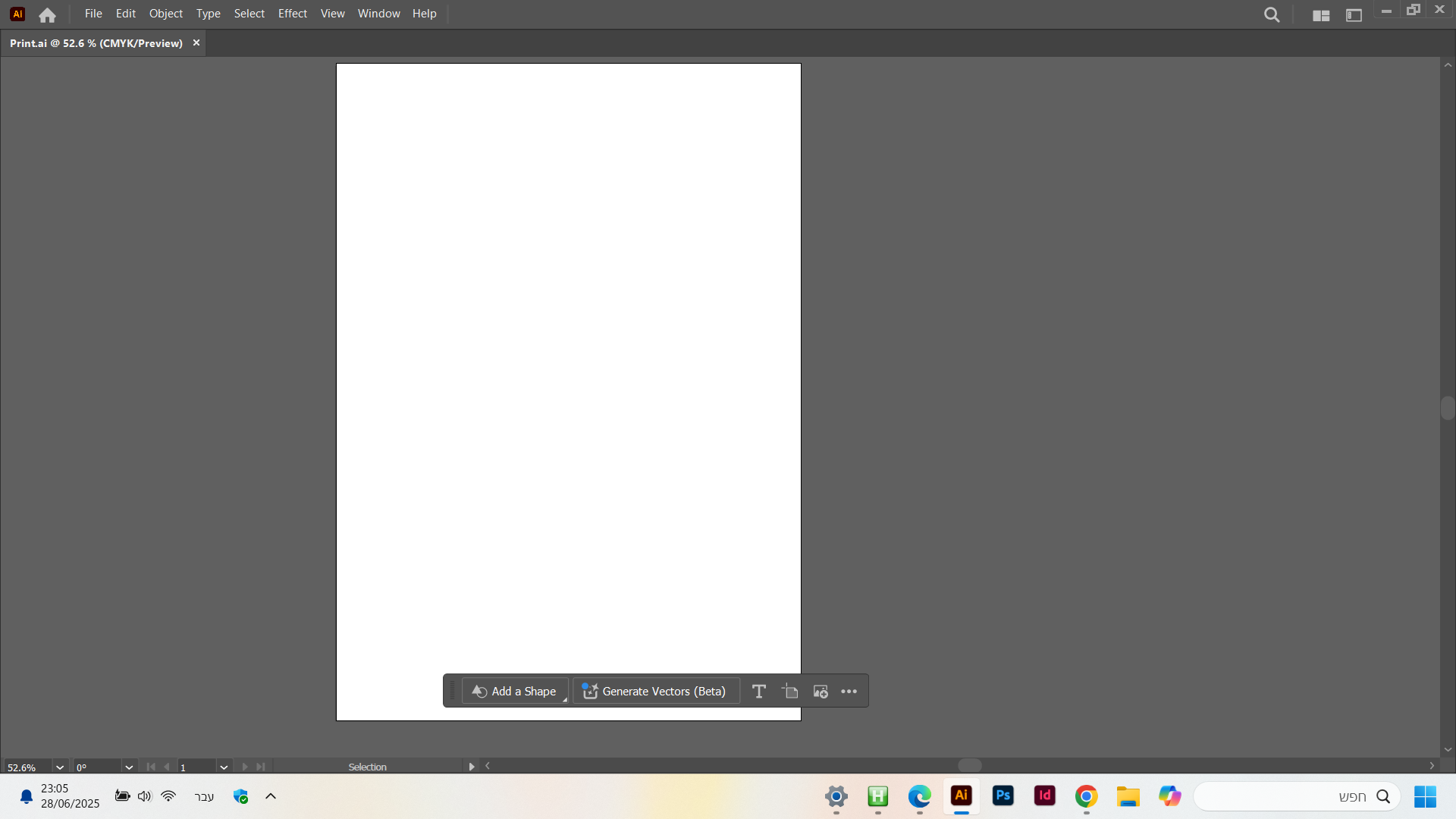The height and width of the screenshot is (819, 1456).
Task: Open the search icon at top right
Action: [x=1272, y=14]
